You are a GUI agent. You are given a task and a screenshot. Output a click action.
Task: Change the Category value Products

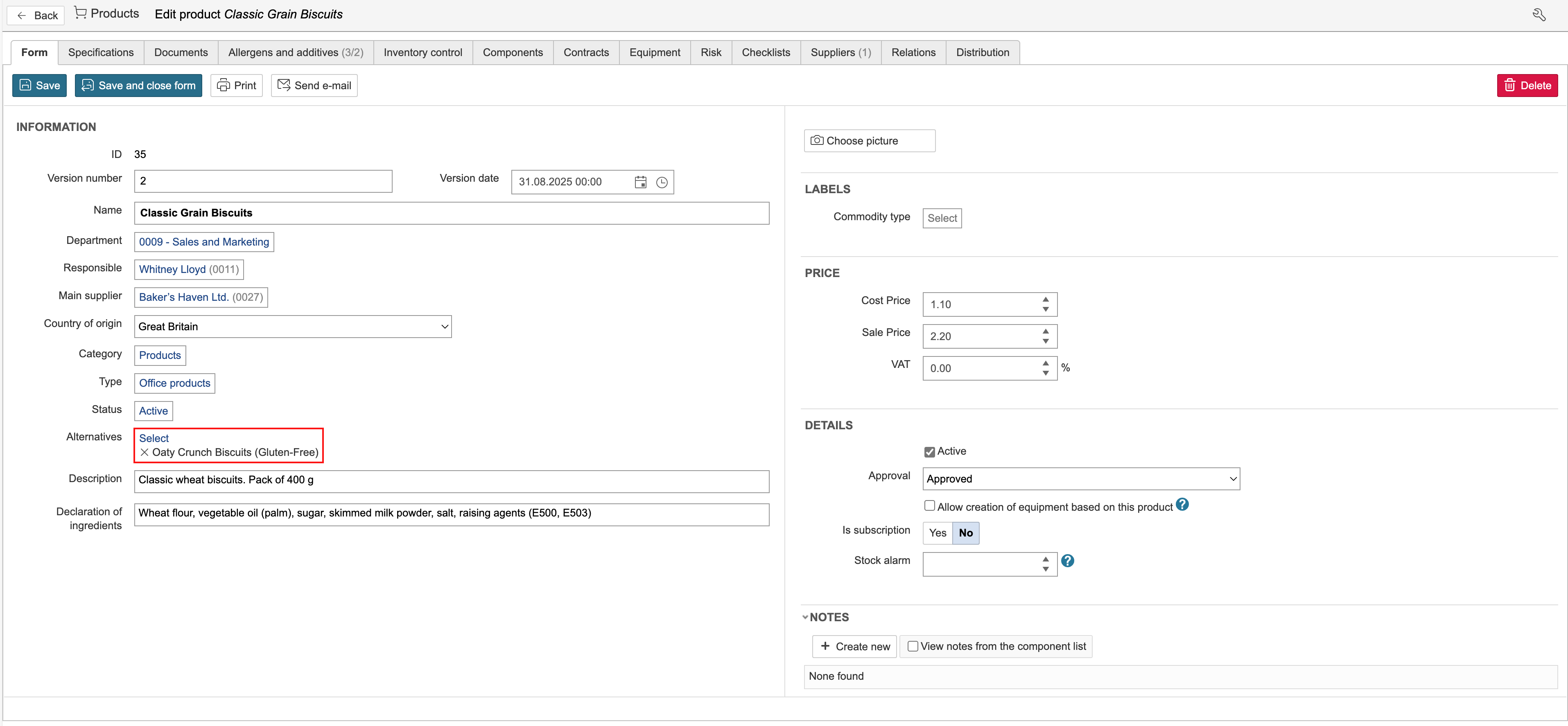[x=160, y=355]
